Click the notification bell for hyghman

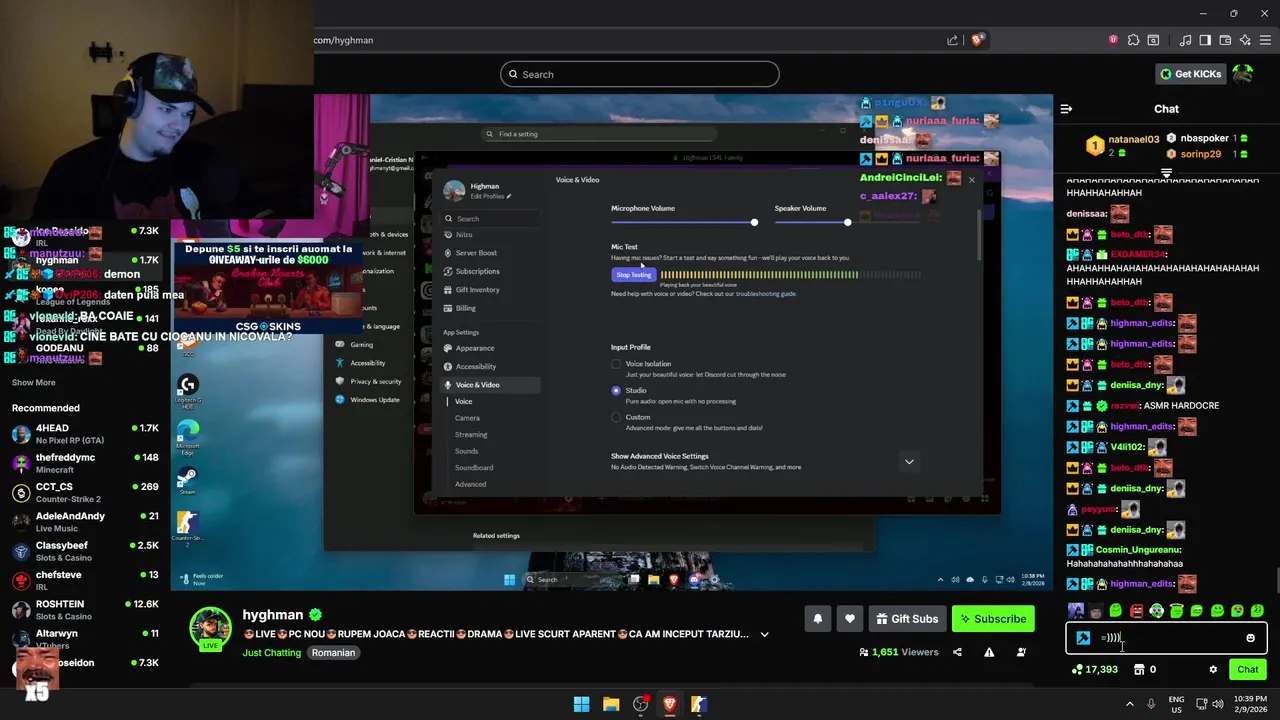tap(818, 619)
